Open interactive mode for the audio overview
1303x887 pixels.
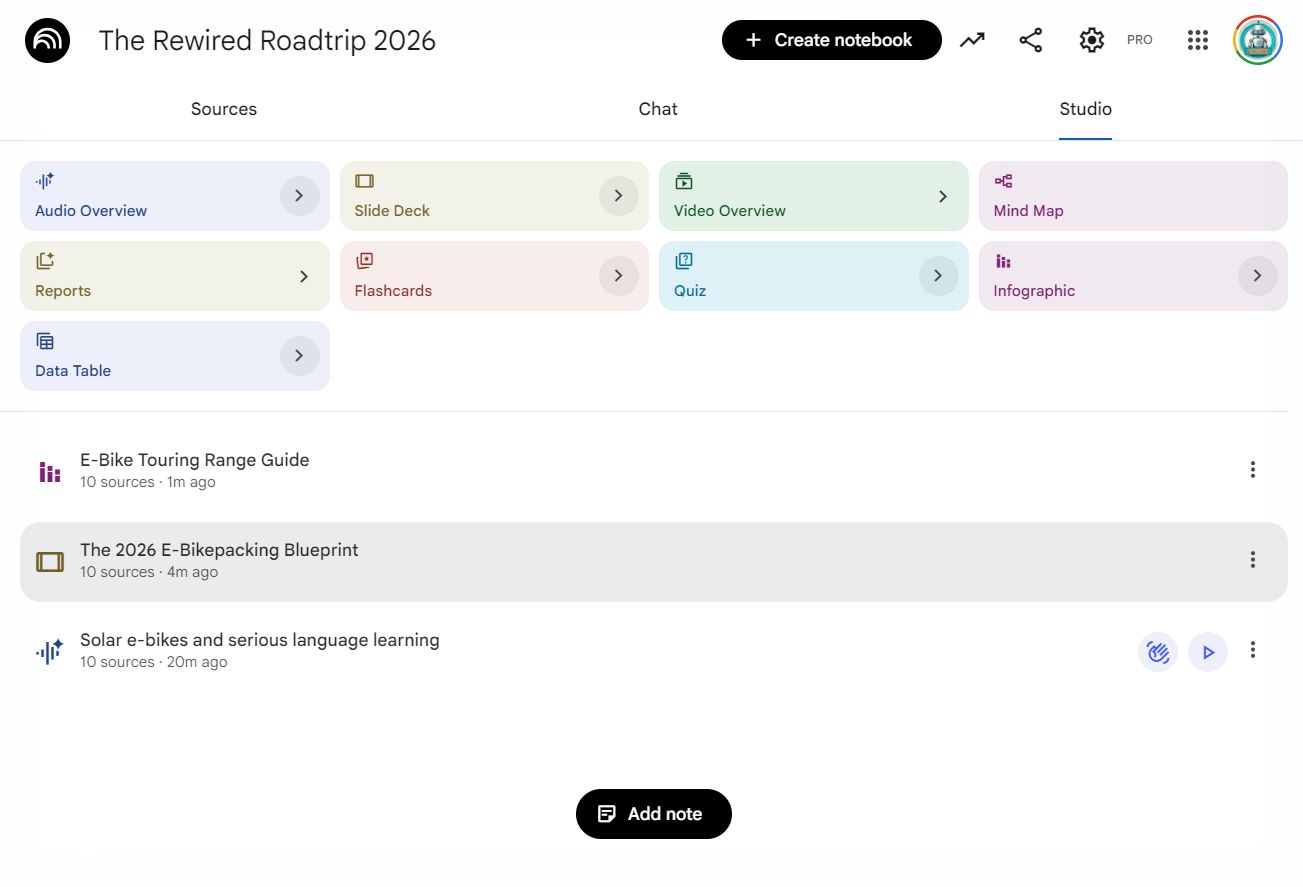click(x=1158, y=652)
